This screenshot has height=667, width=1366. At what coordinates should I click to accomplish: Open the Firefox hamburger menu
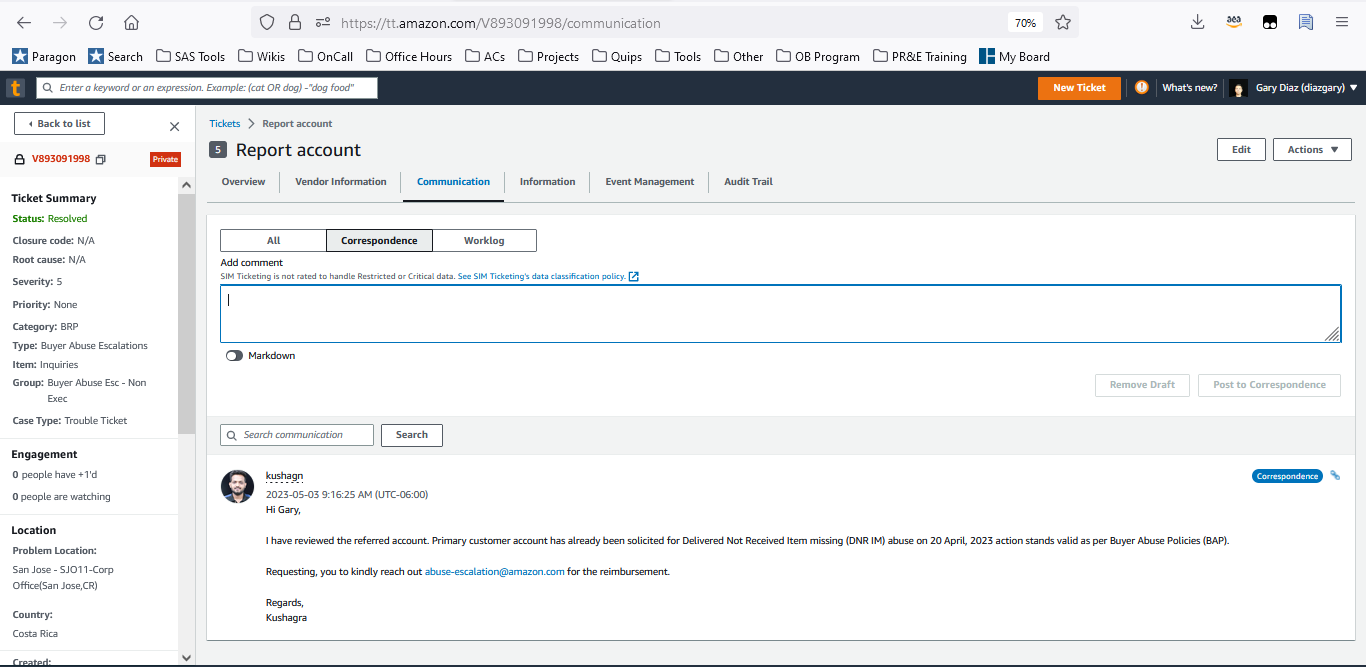point(1341,22)
